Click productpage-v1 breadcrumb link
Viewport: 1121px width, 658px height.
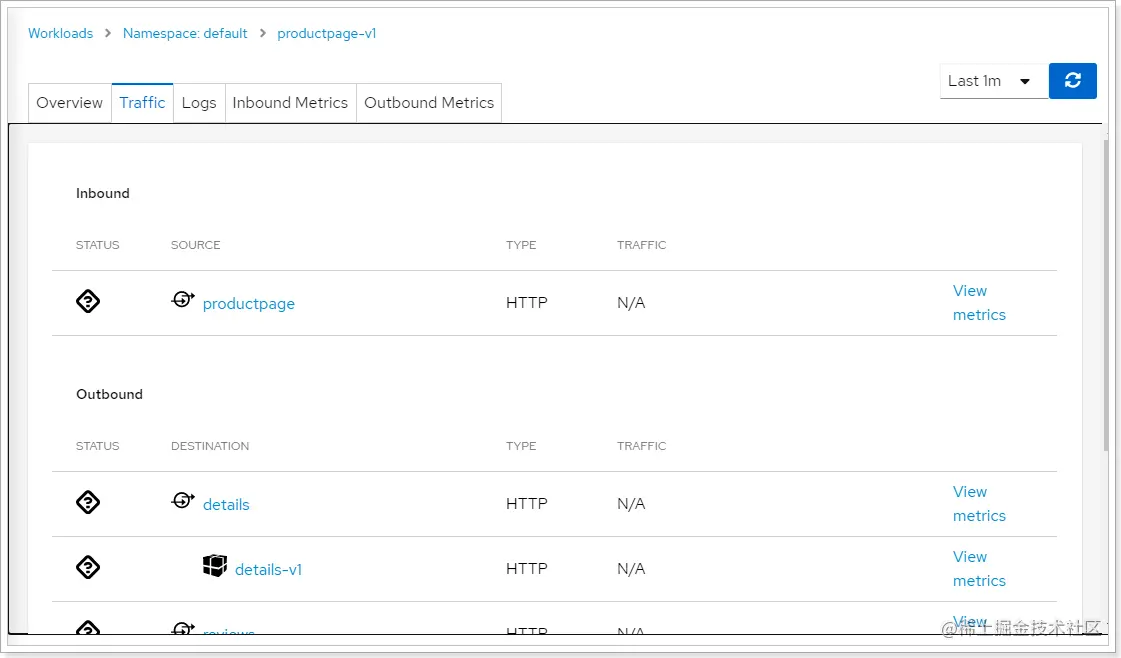tap(327, 34)
